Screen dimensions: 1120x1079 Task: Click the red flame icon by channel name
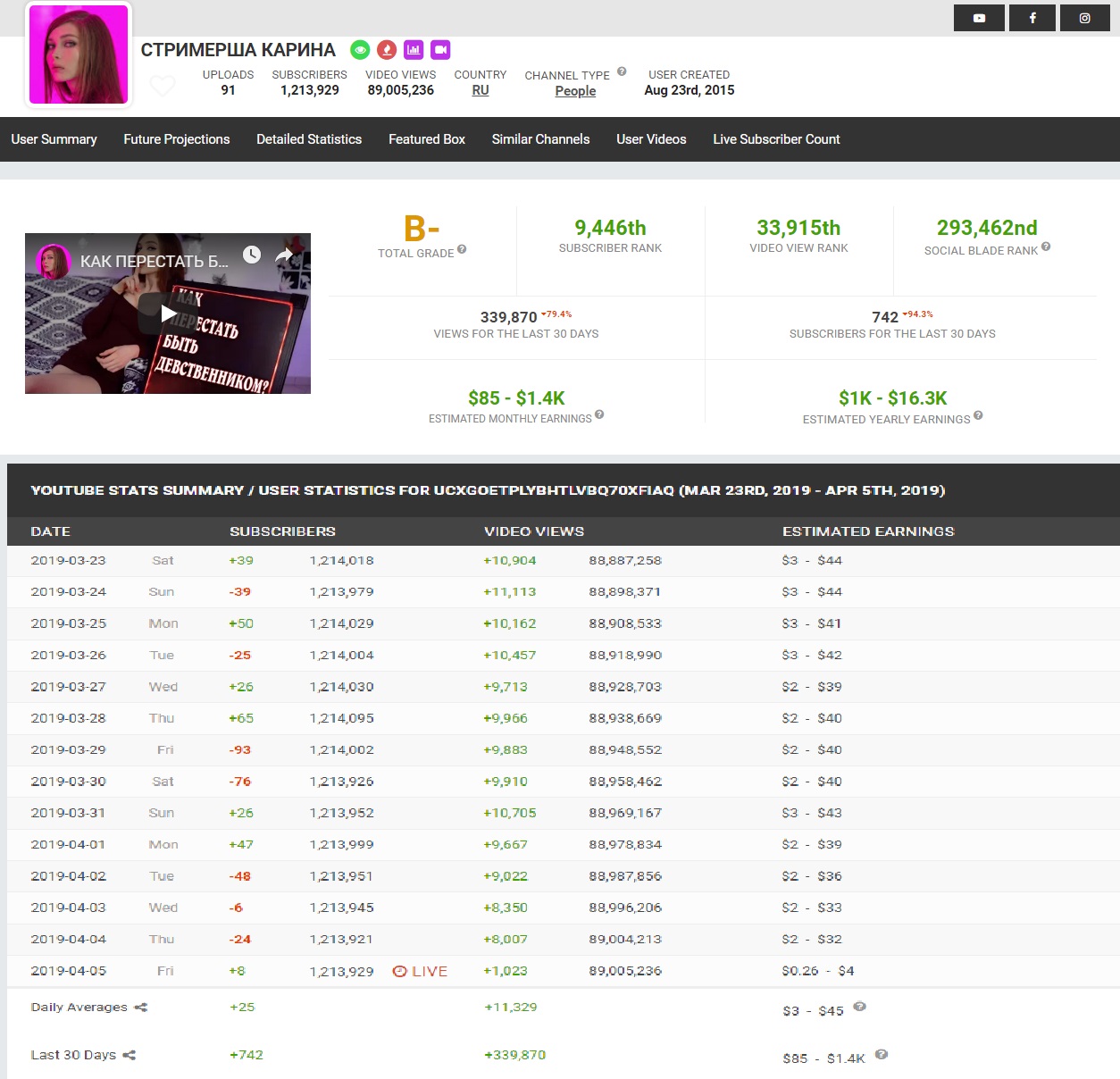pos(387,50)
